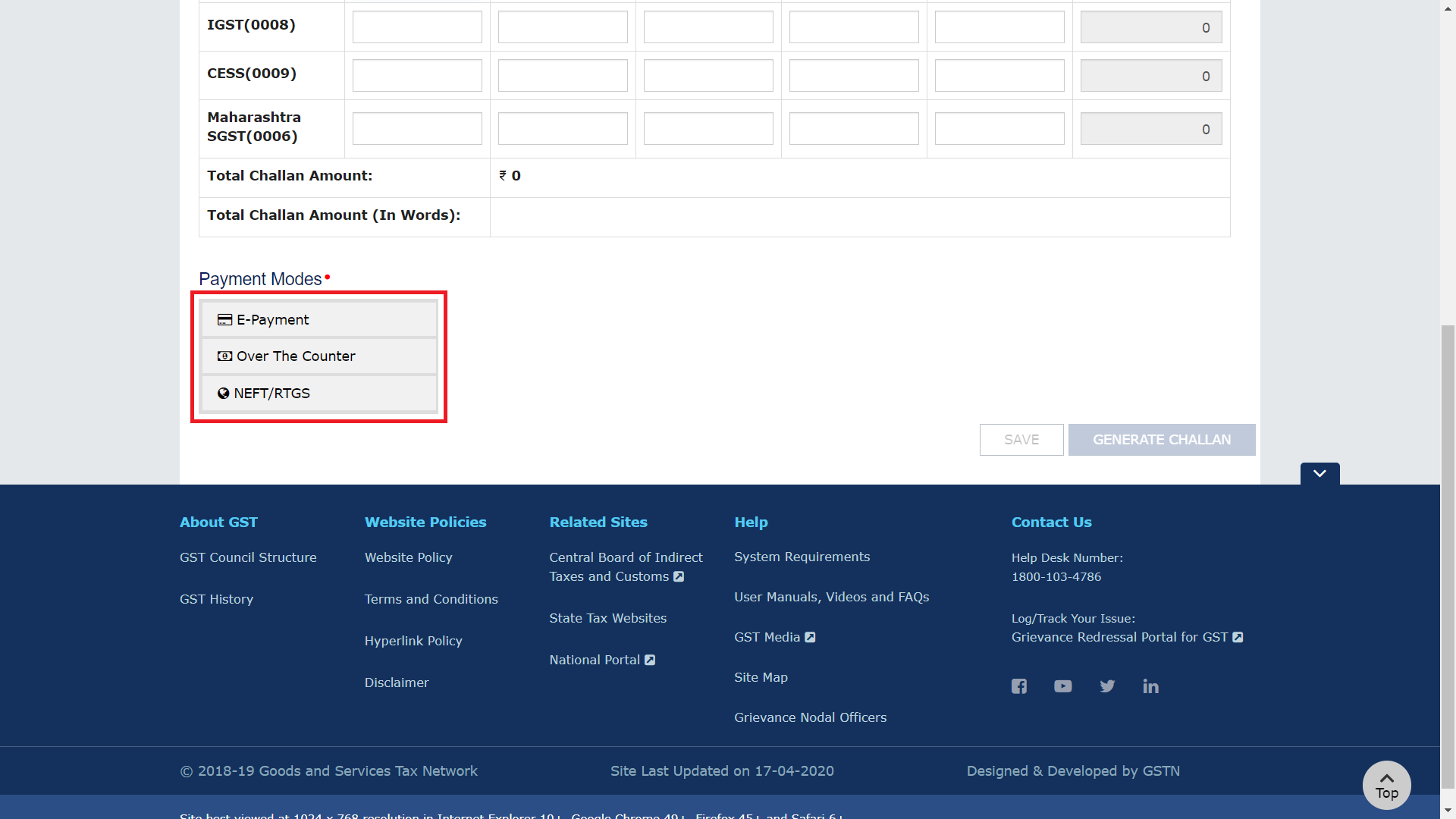Click external link icon beside GST Media
Viewport: 1456px width, 819px height.
pyautogui.click(x=810, y=637)
